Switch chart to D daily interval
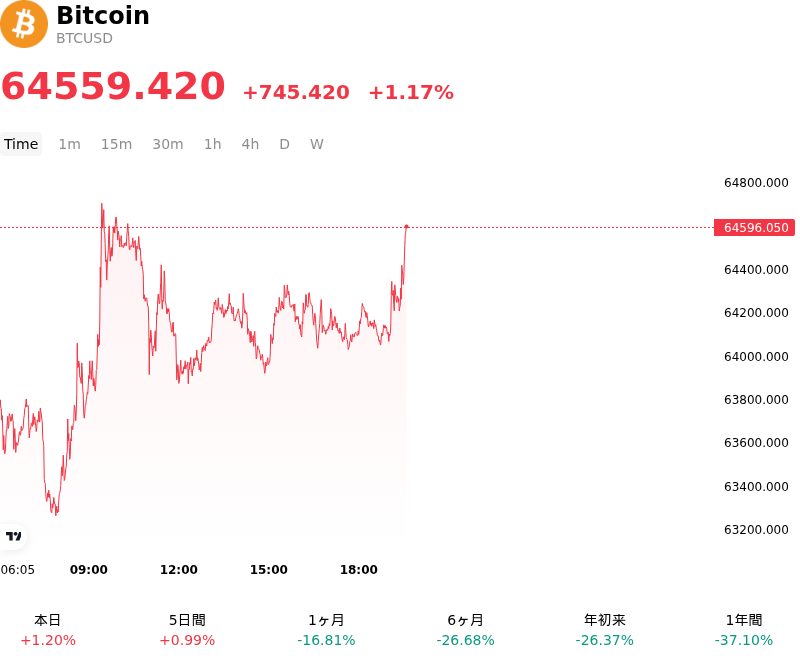Image resolution: width=800 pixels, height=660 pixels. pyautogui.click(x=285, y=144)
